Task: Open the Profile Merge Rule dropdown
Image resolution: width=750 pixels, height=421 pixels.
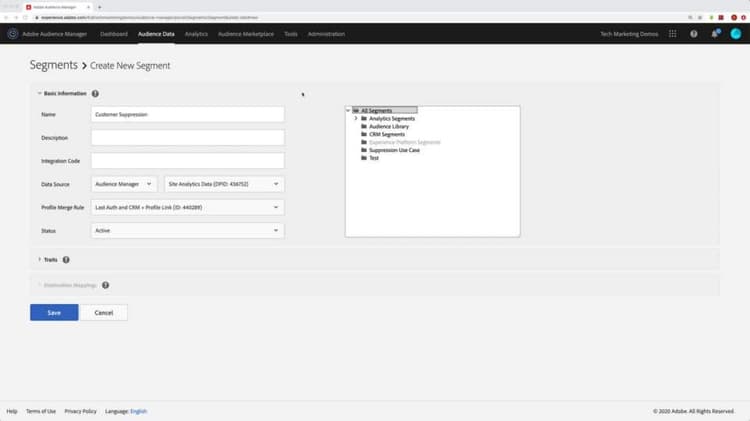Action: pyautogui.click(x=188, y=207)
